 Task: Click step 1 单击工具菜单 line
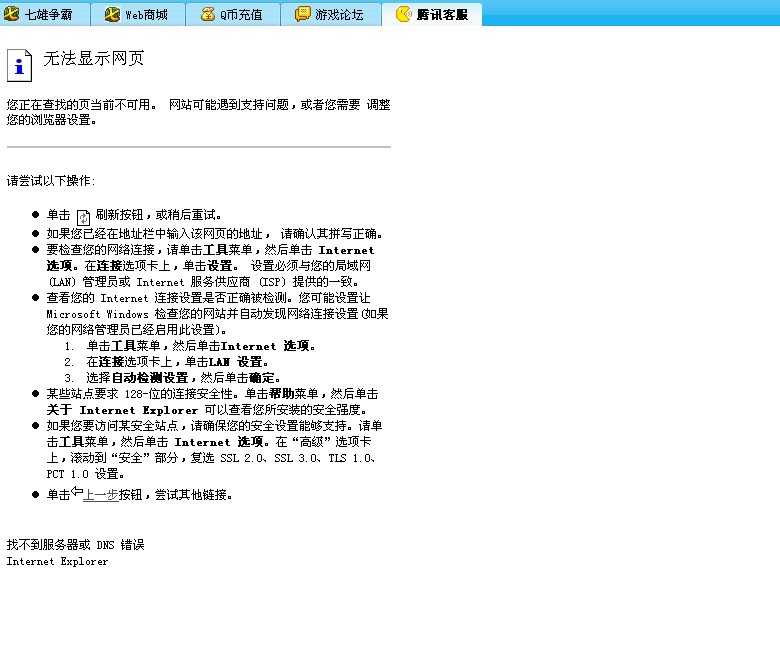pyautogui.click(x=201, y=346)
